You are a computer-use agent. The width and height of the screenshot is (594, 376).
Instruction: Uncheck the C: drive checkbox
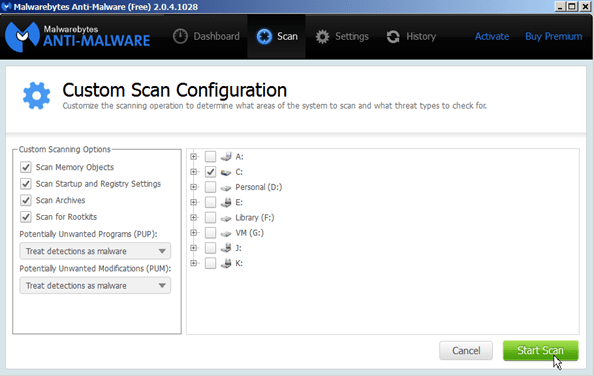click(210, 172)
